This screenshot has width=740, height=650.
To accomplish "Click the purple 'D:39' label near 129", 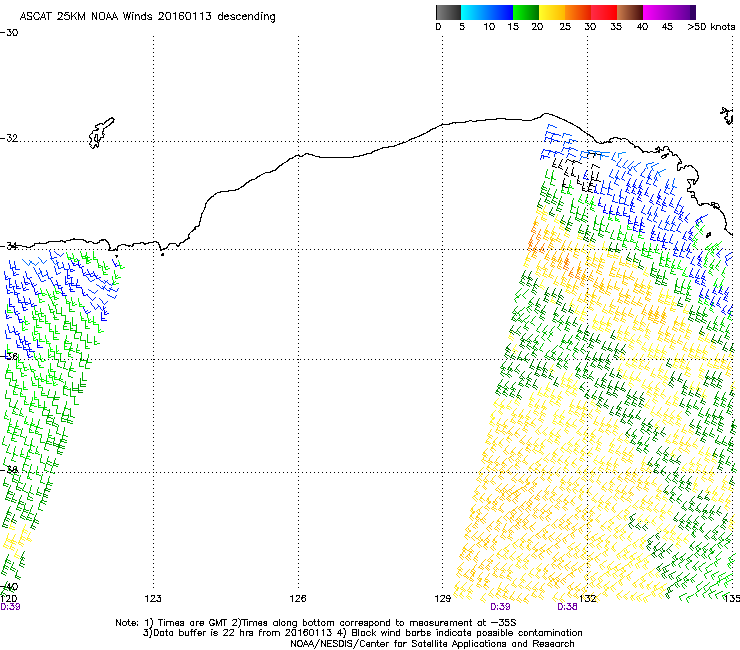I will 500,607.
